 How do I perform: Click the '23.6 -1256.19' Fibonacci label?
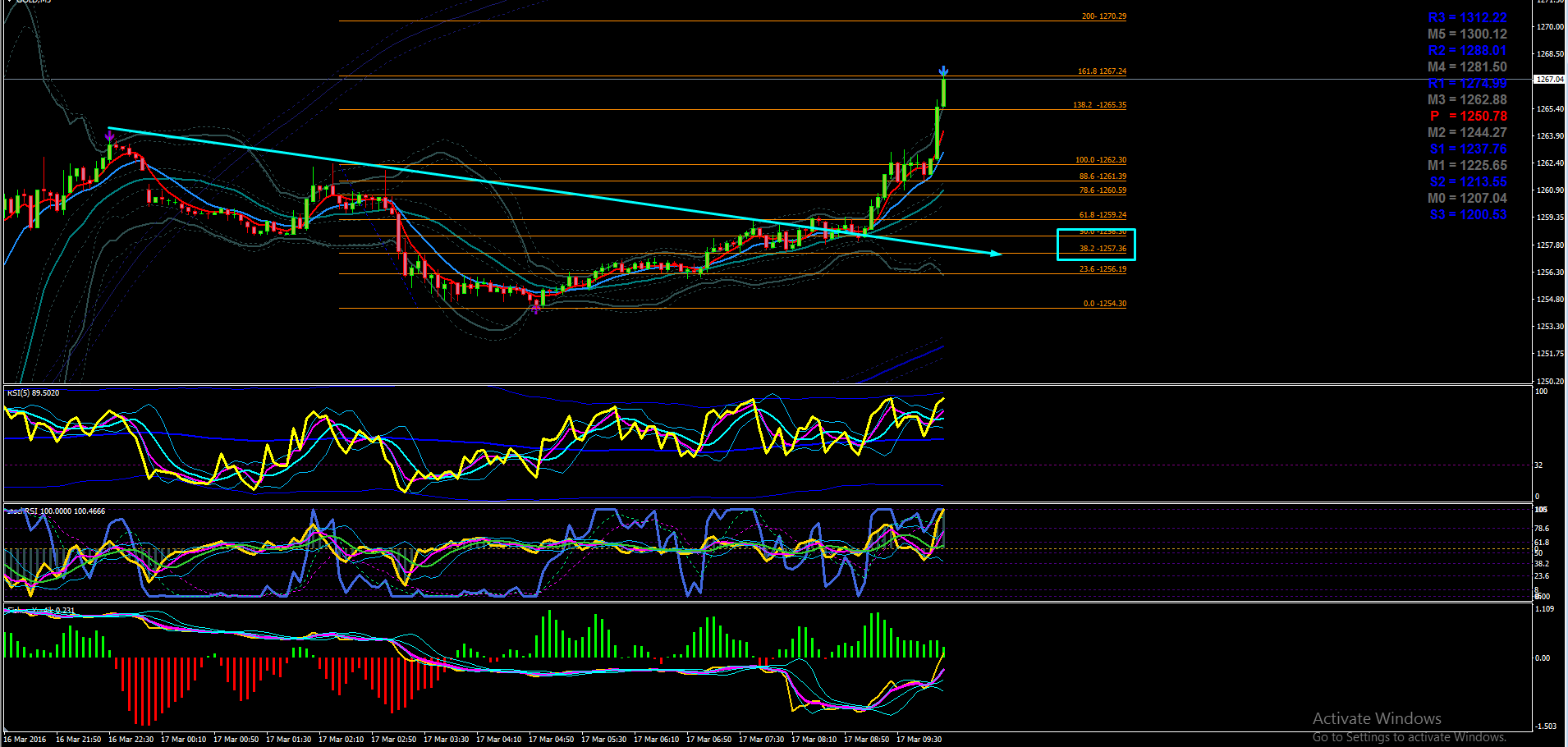tap(1103, 269)
